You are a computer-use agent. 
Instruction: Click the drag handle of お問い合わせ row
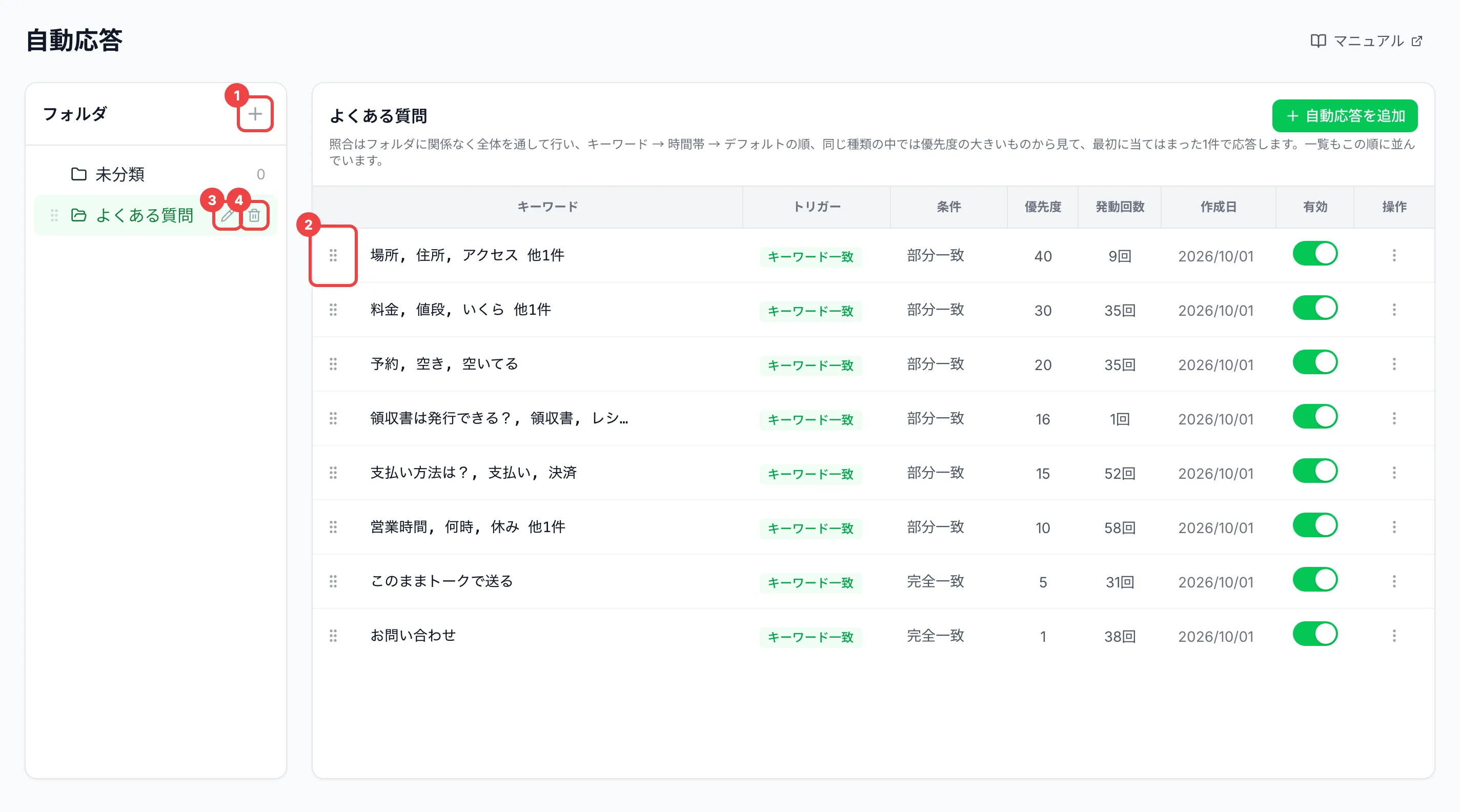pos(333,636)
